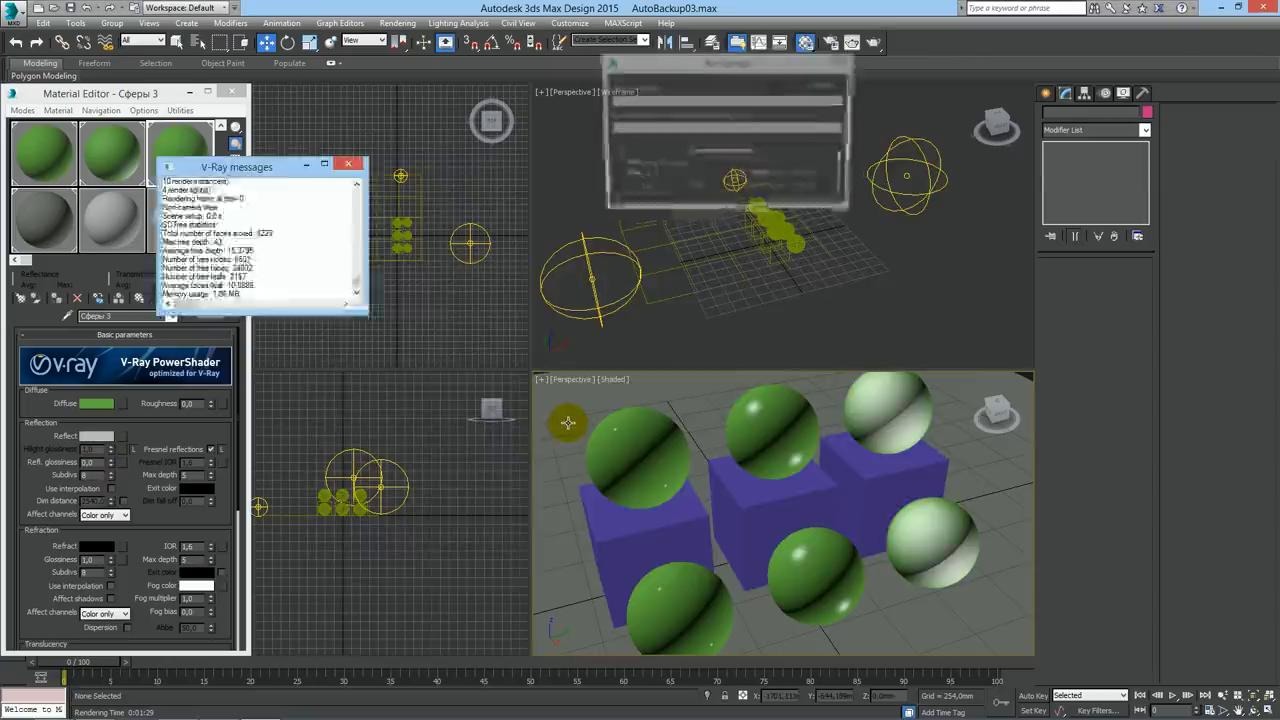Click the Polygon Modeling ribbon panel label

pyautogui.click(x=44, y=76)
